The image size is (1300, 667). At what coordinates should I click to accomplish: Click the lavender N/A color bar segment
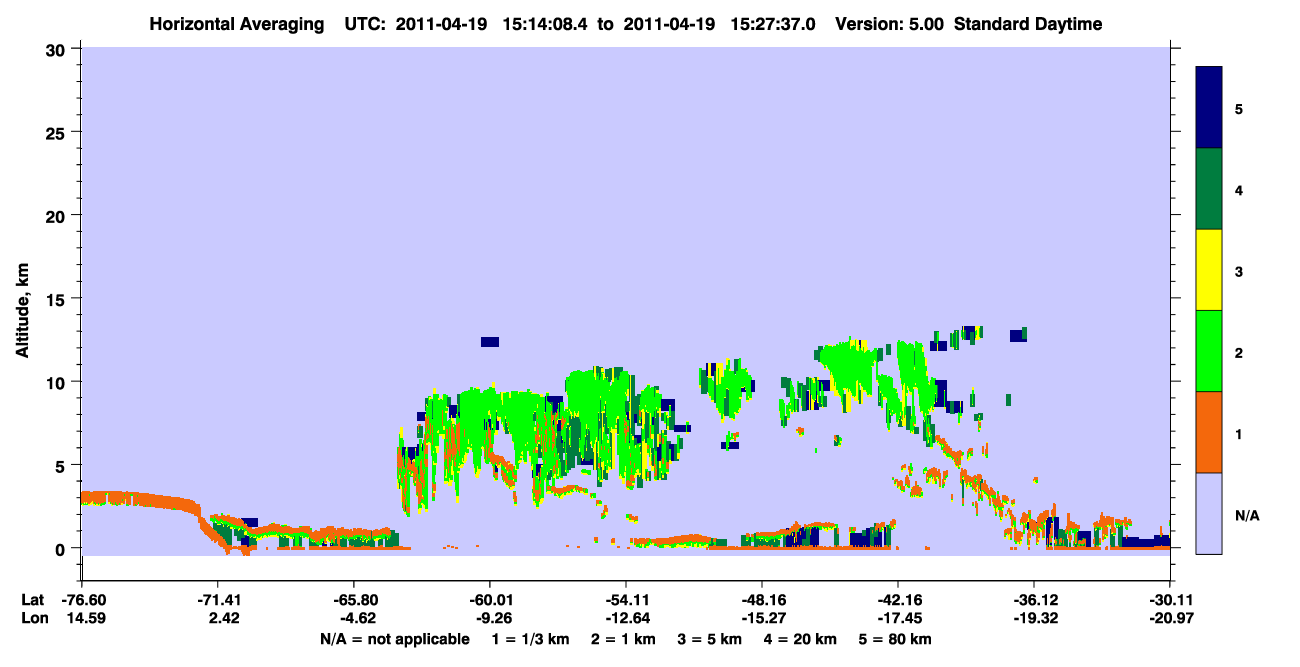pos(1209,513)
